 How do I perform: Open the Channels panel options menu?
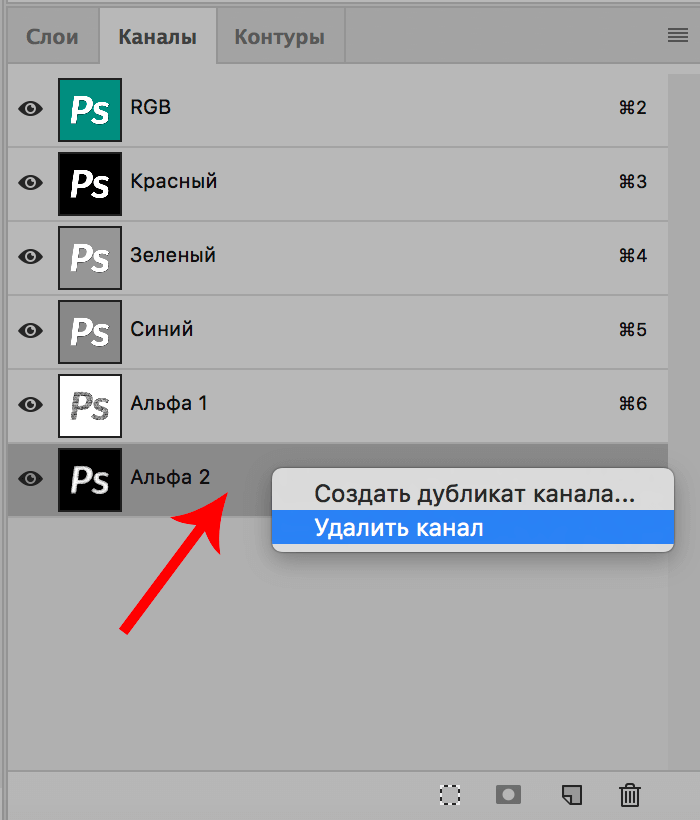(x=677, y=35)
